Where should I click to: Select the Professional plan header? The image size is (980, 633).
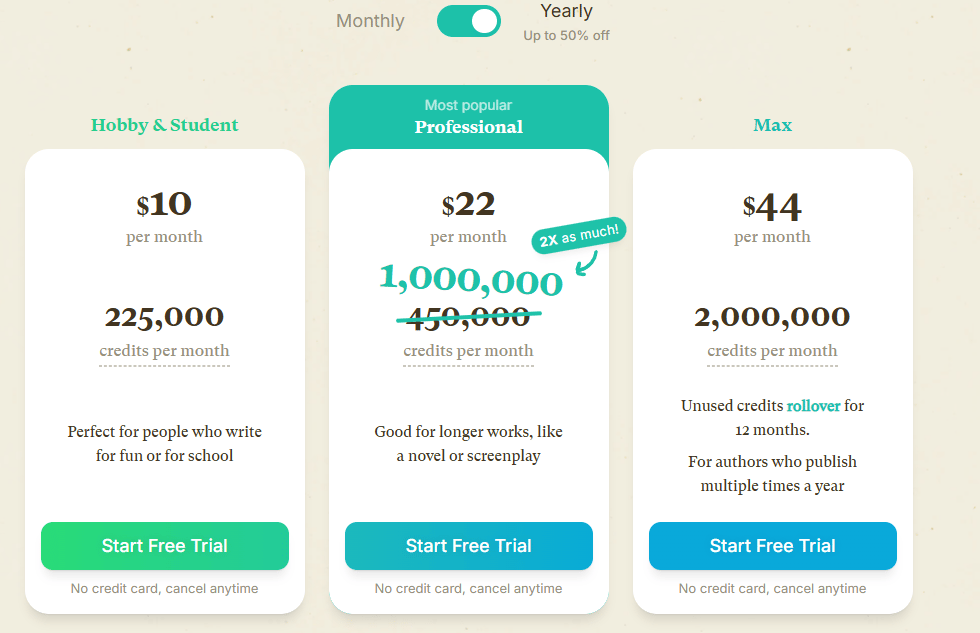[x=468, y=127]
